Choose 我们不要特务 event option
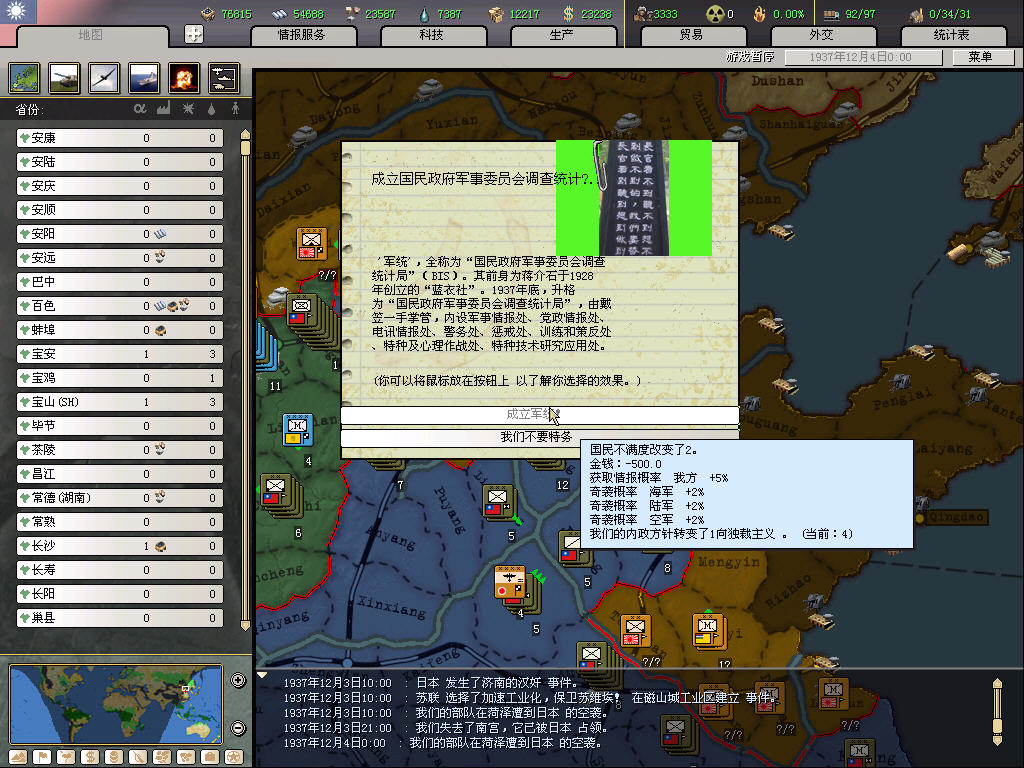This screenshot has width=1024, height=768. tap(539, 437)
